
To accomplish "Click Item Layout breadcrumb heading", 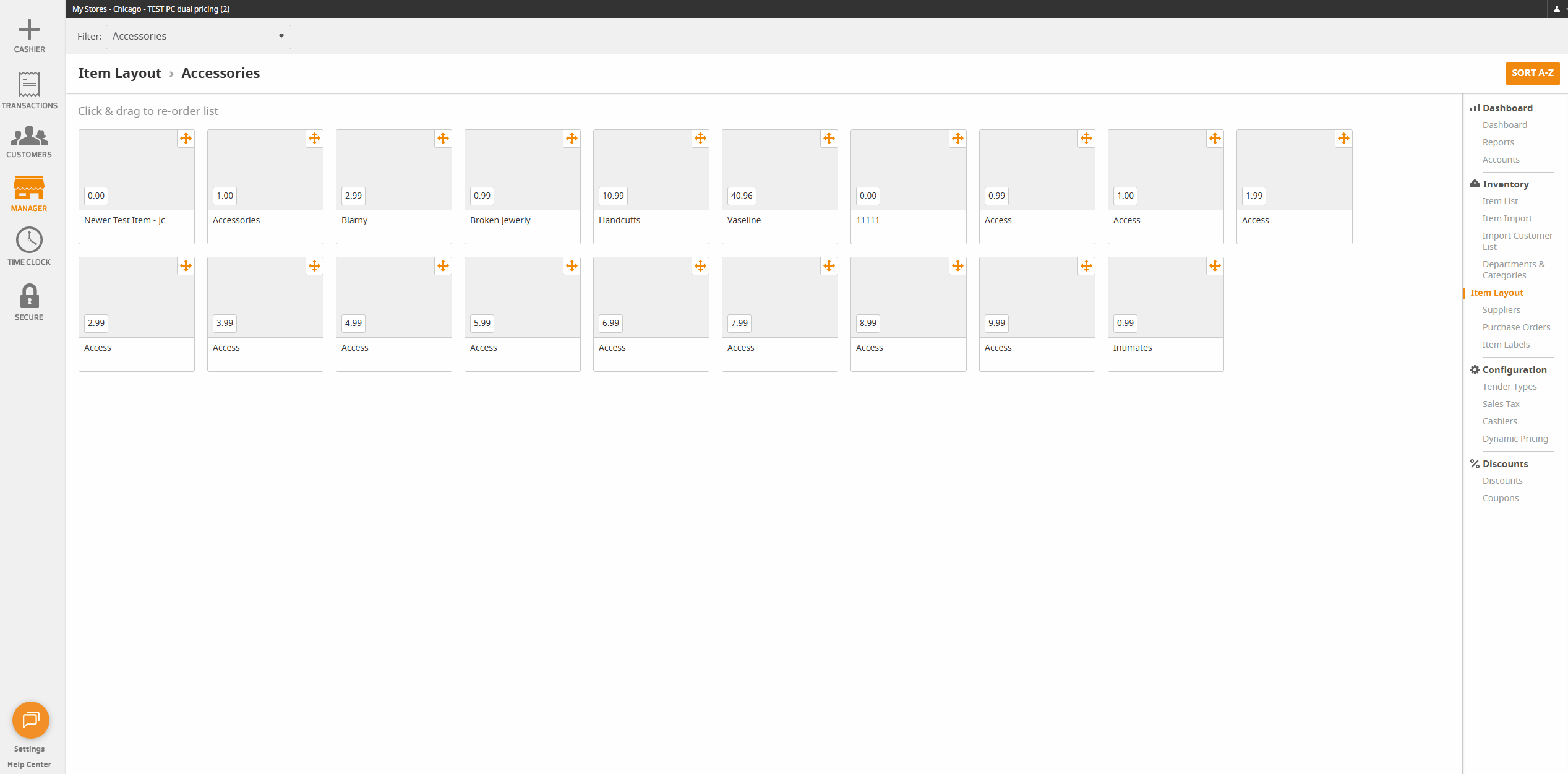I will (x=119, y=73).
